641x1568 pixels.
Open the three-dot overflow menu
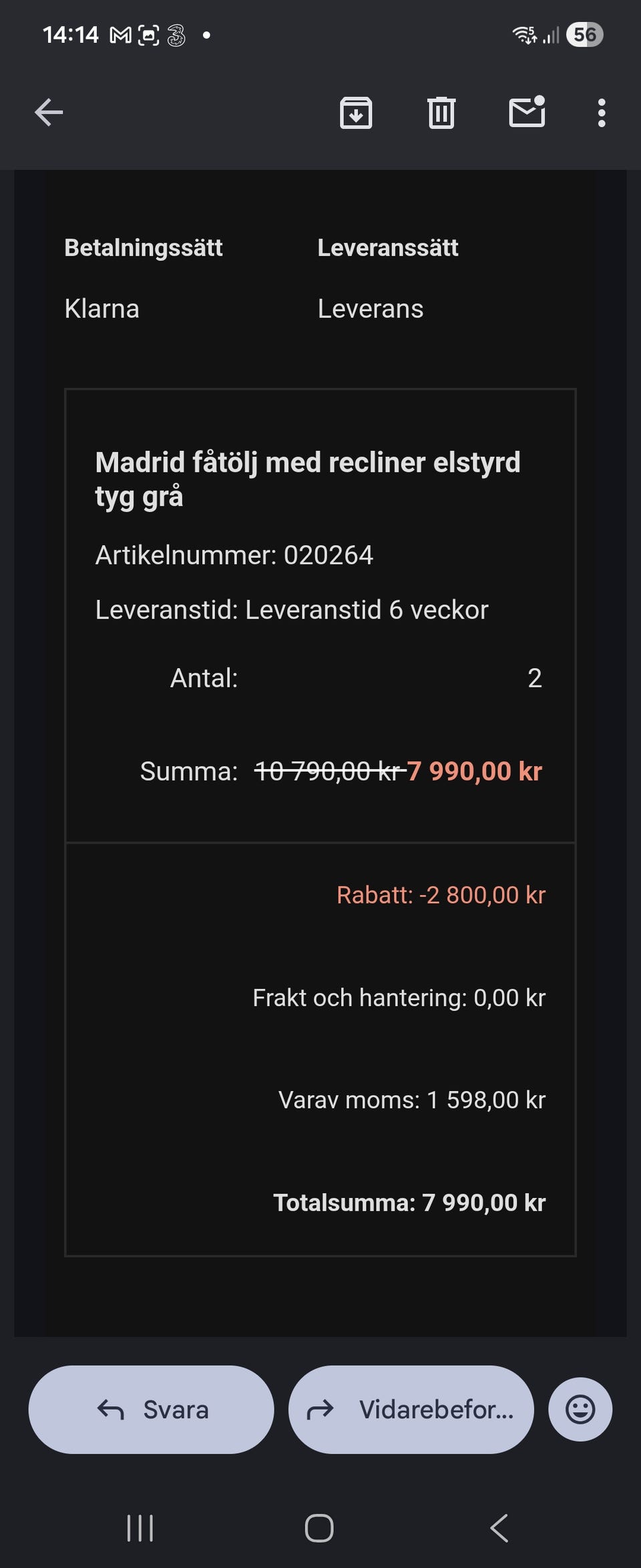point(602,113)
